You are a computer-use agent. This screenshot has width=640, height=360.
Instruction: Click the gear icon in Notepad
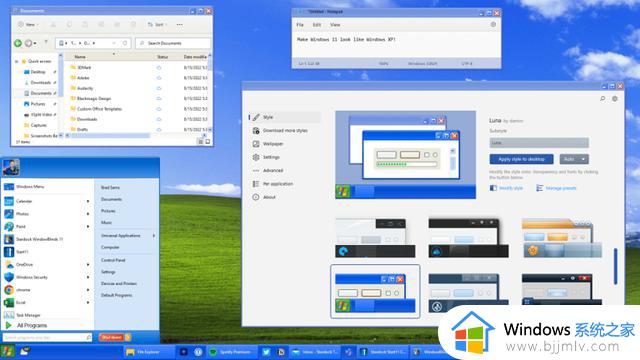click(x=493, y=24)
